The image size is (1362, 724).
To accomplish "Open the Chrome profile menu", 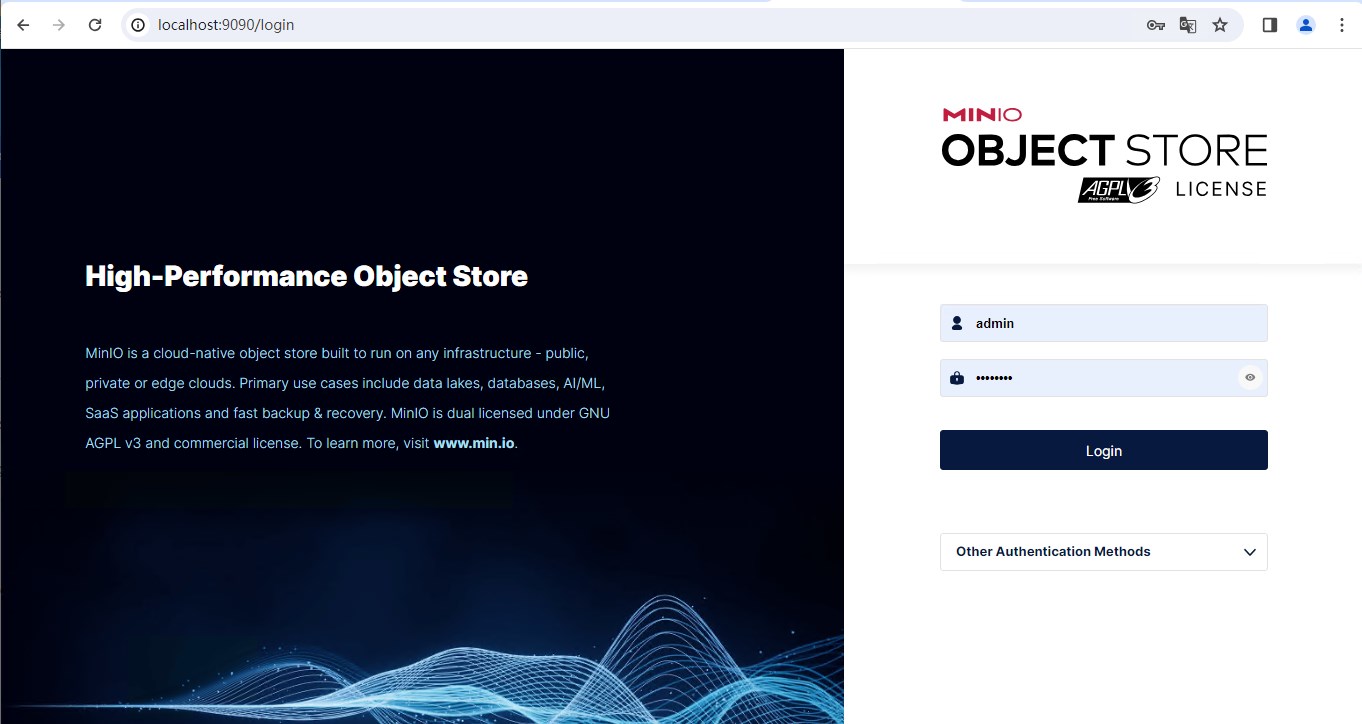I will 1306,25.
